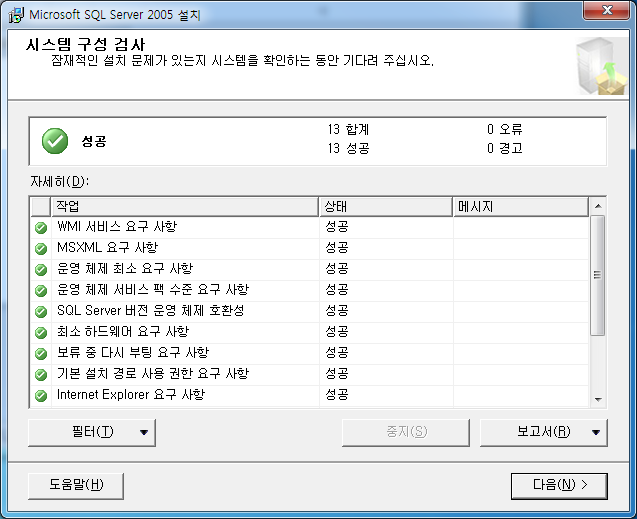This screenshot has width=637, height=519.
Task: Click the server box graphic in the header
Action: tap(601, 66)
